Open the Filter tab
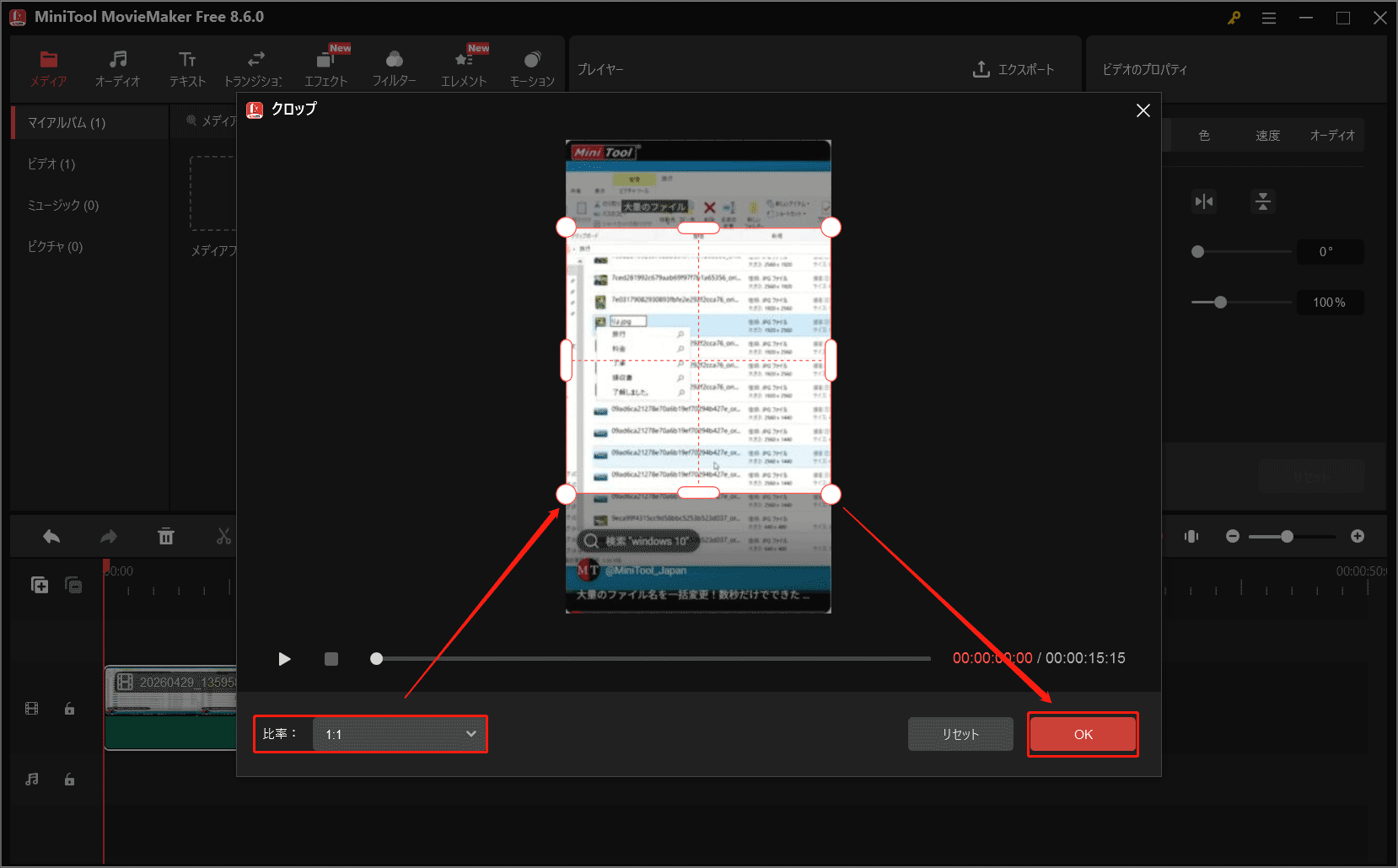 point(394,68)
